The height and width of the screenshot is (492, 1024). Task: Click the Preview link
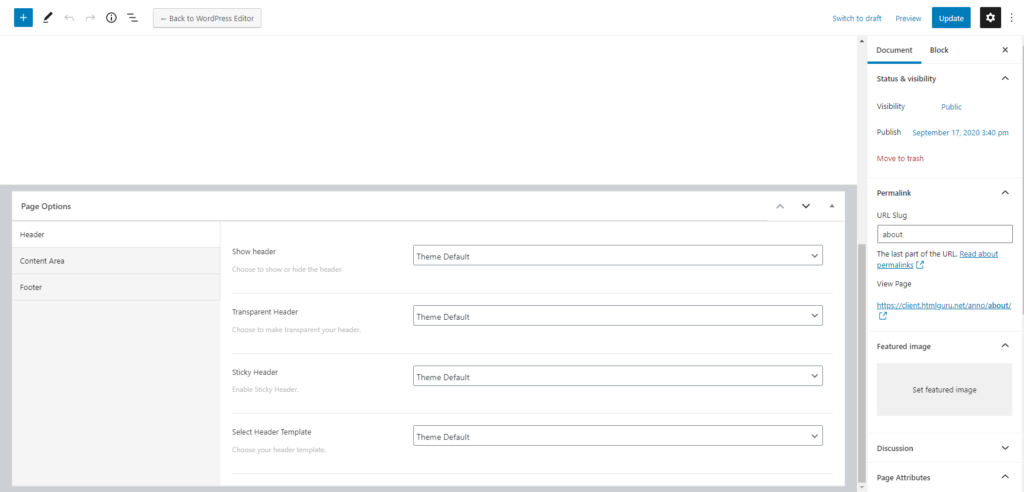tap(908, 18)
